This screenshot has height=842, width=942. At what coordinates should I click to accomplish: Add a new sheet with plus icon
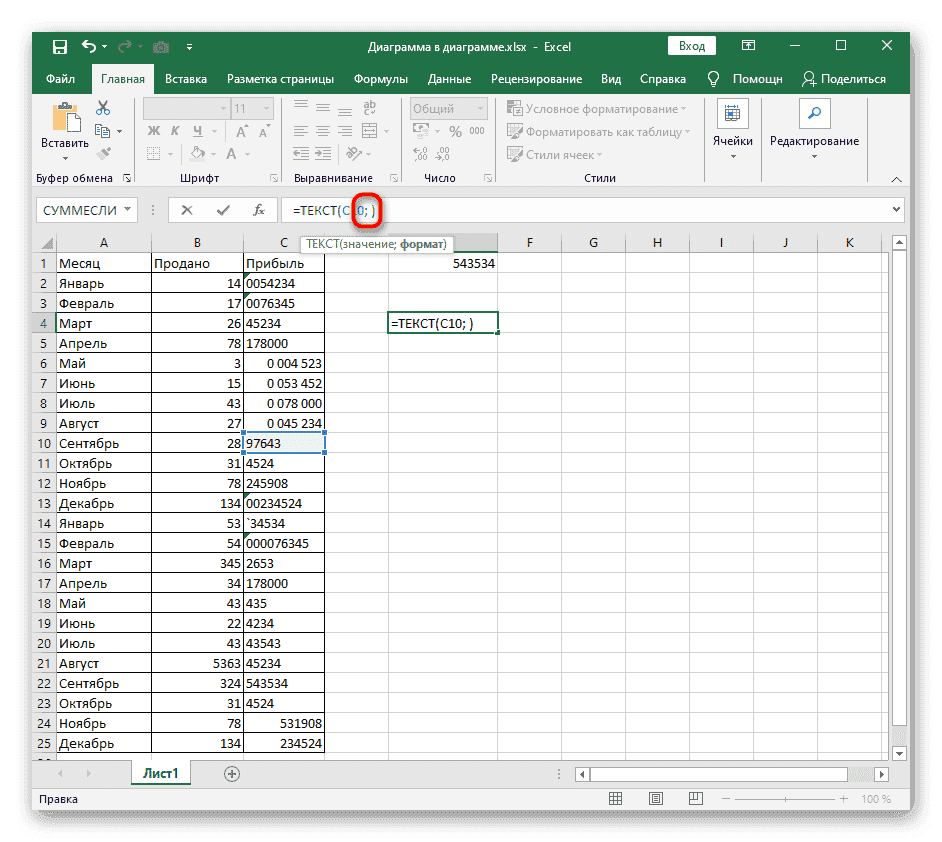click(x=232, y=774)
